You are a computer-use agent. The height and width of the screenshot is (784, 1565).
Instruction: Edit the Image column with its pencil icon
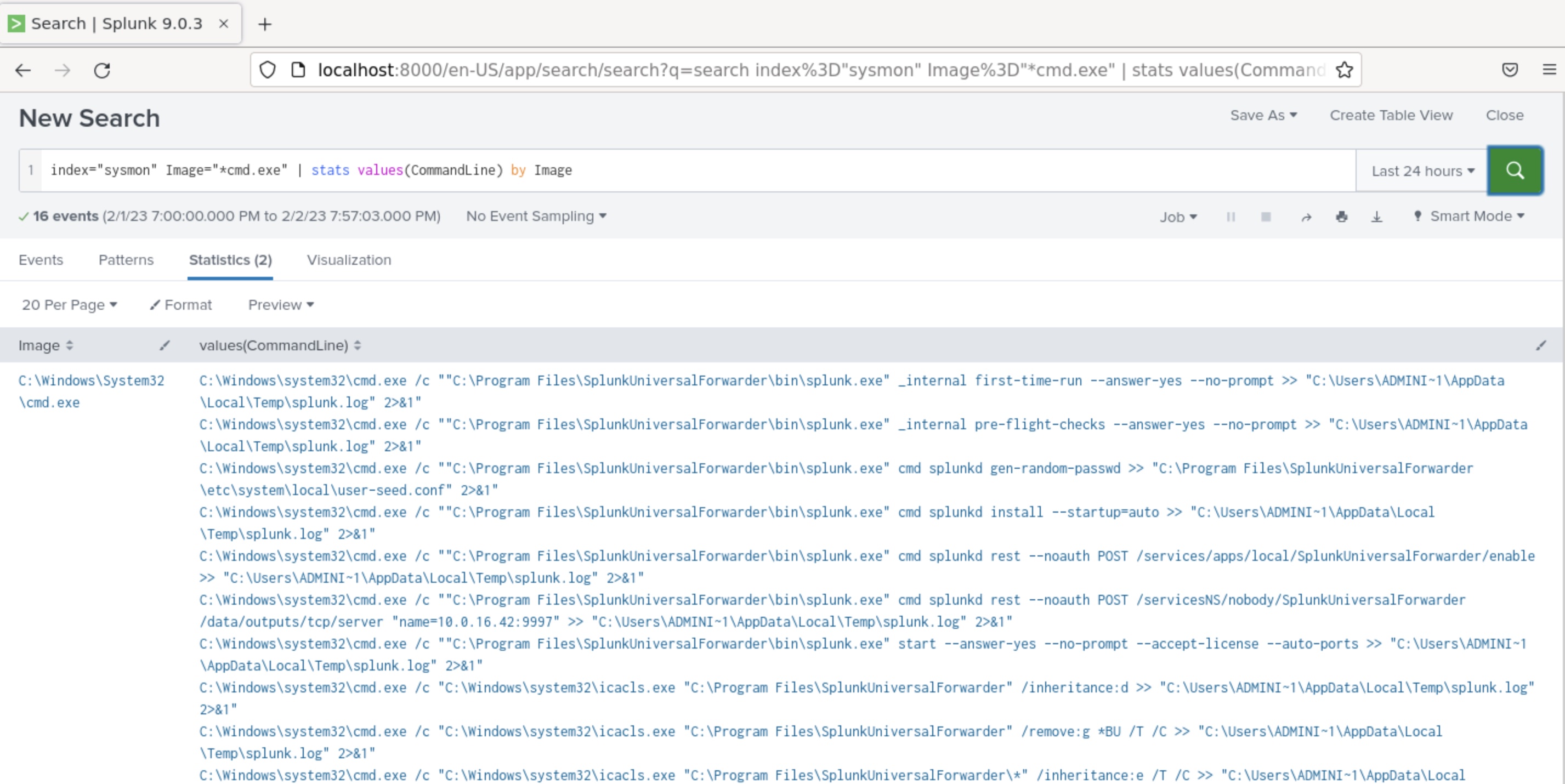(165, 345)
